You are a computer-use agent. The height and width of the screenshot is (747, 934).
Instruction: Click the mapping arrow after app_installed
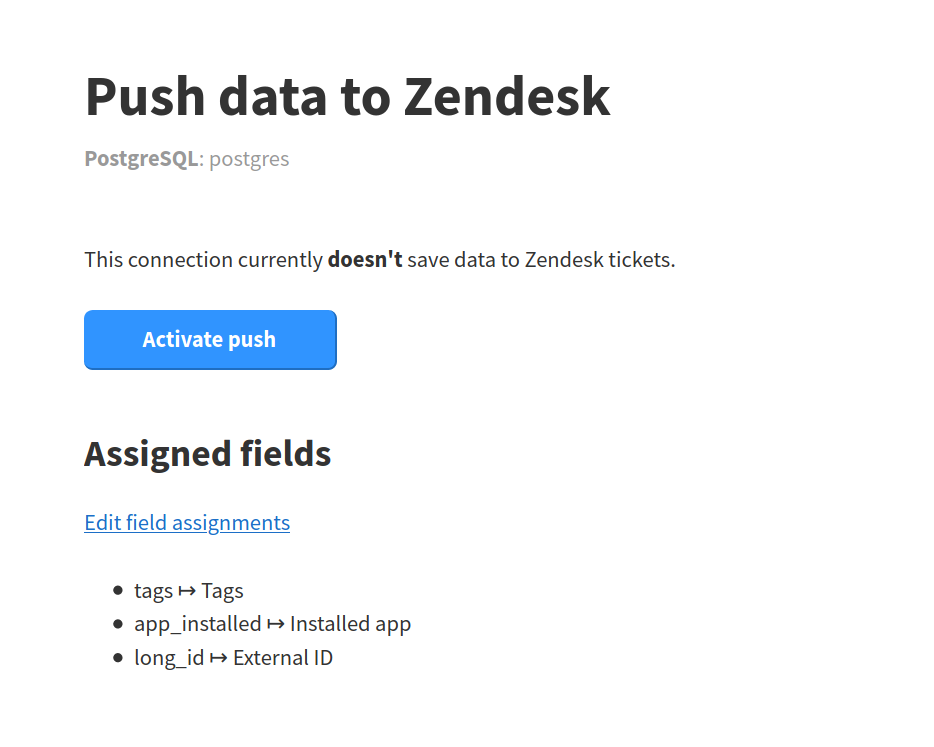[276, 625]
